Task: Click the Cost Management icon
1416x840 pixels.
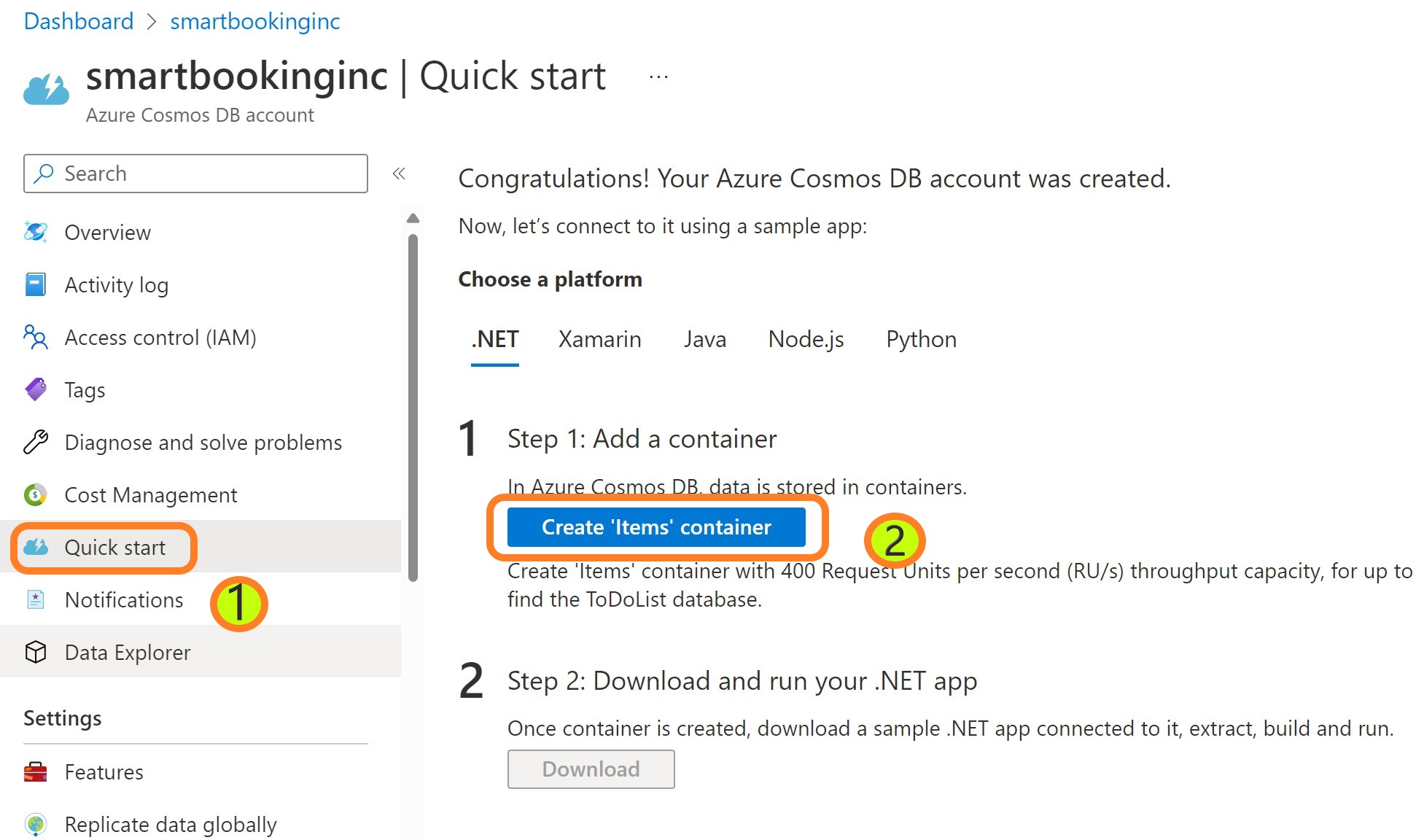Action: pyautogui.click(x=35, y=495)
